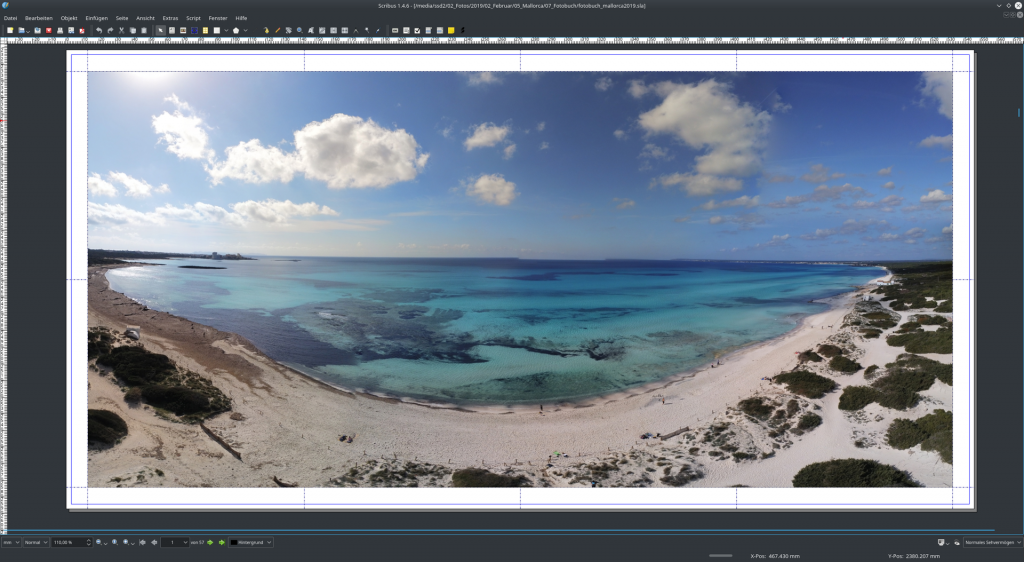Click the Cut scissors icon
This screenshot has width=1024, height=562.
click(122, 31)
